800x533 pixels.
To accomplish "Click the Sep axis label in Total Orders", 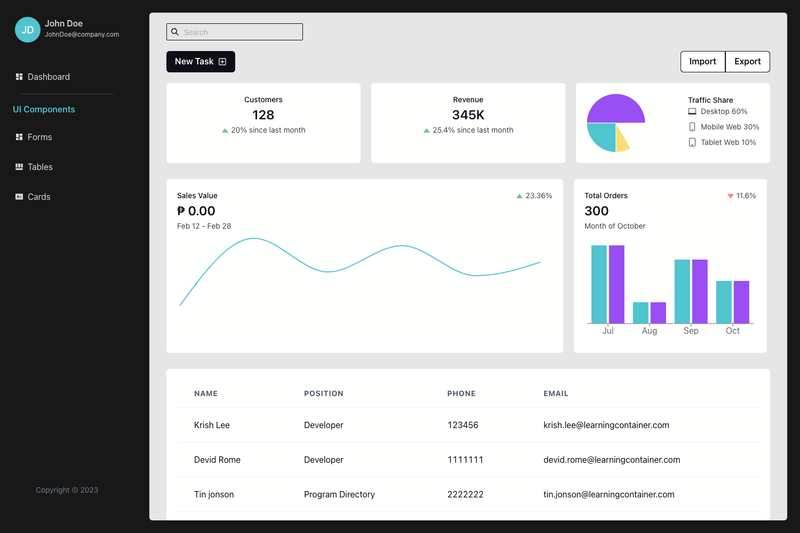I will pos(691,331).
